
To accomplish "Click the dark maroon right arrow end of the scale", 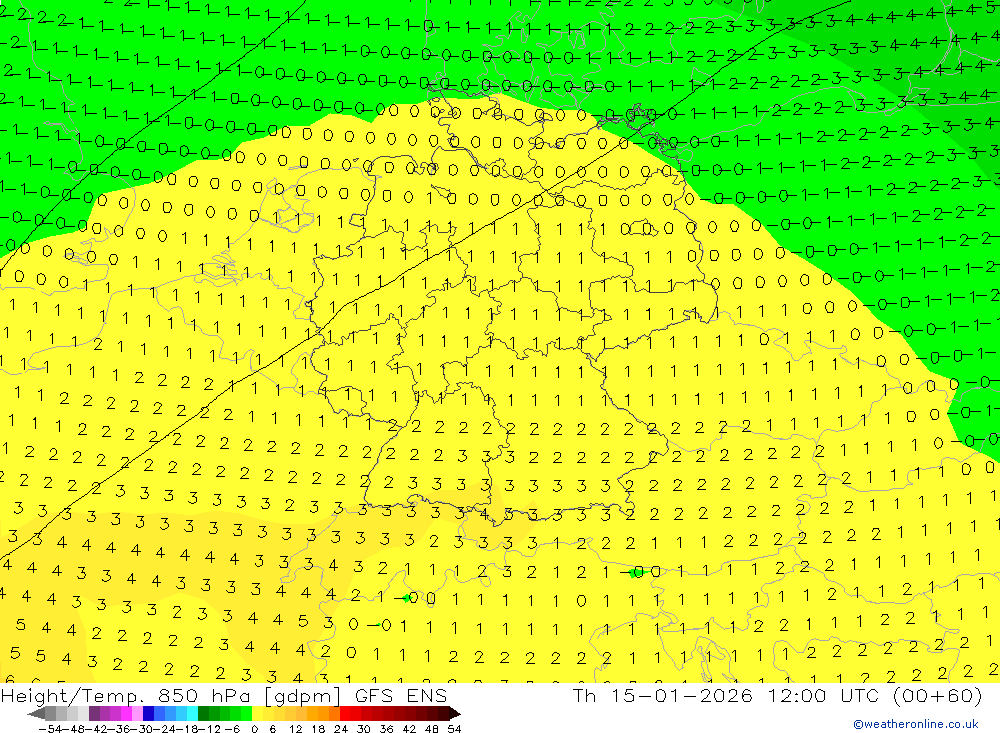I will coord(455,714).
